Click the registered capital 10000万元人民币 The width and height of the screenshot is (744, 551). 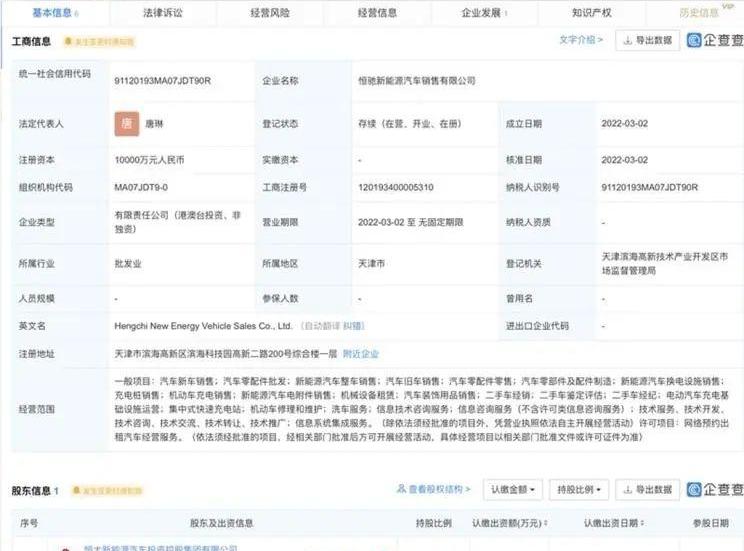coord(149,160)
